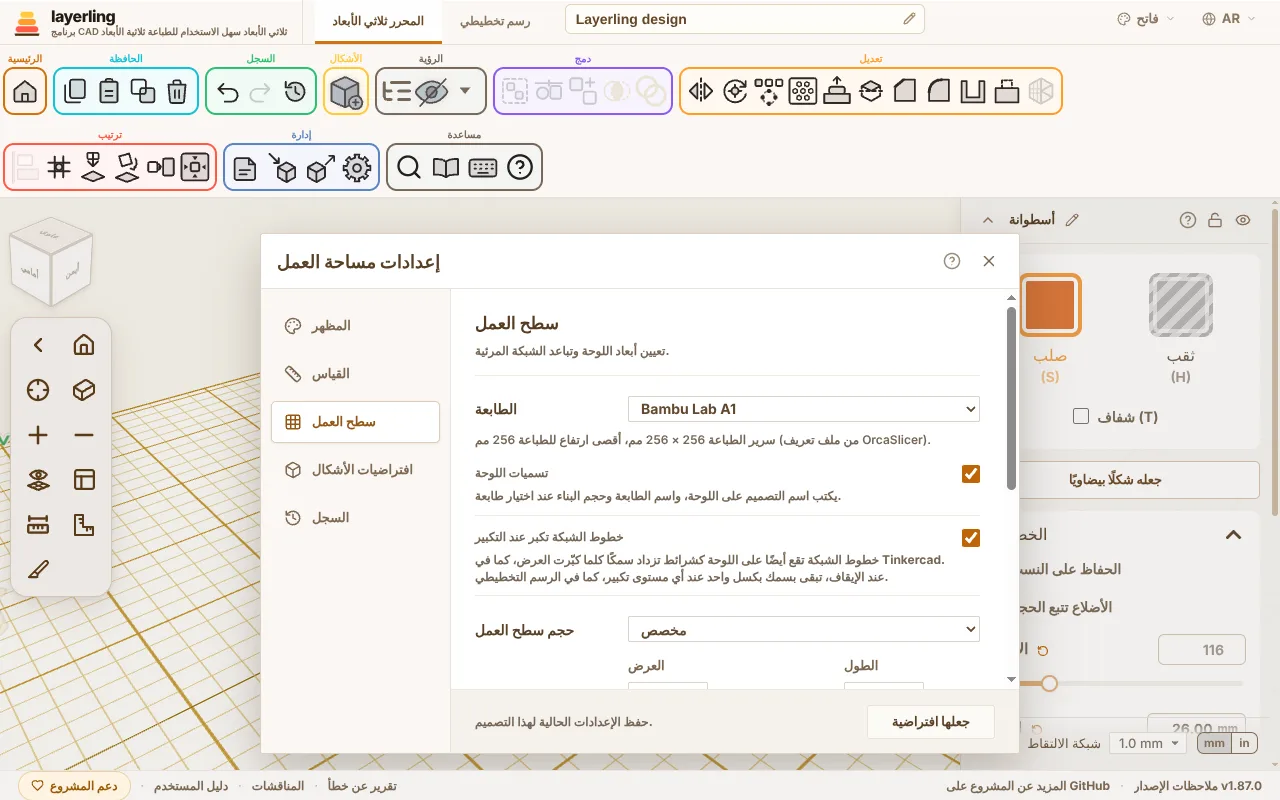The image size is (1280, 800).
Task: Click the plus zoom-in icon in viewport panel
Action: click(38, 435)
